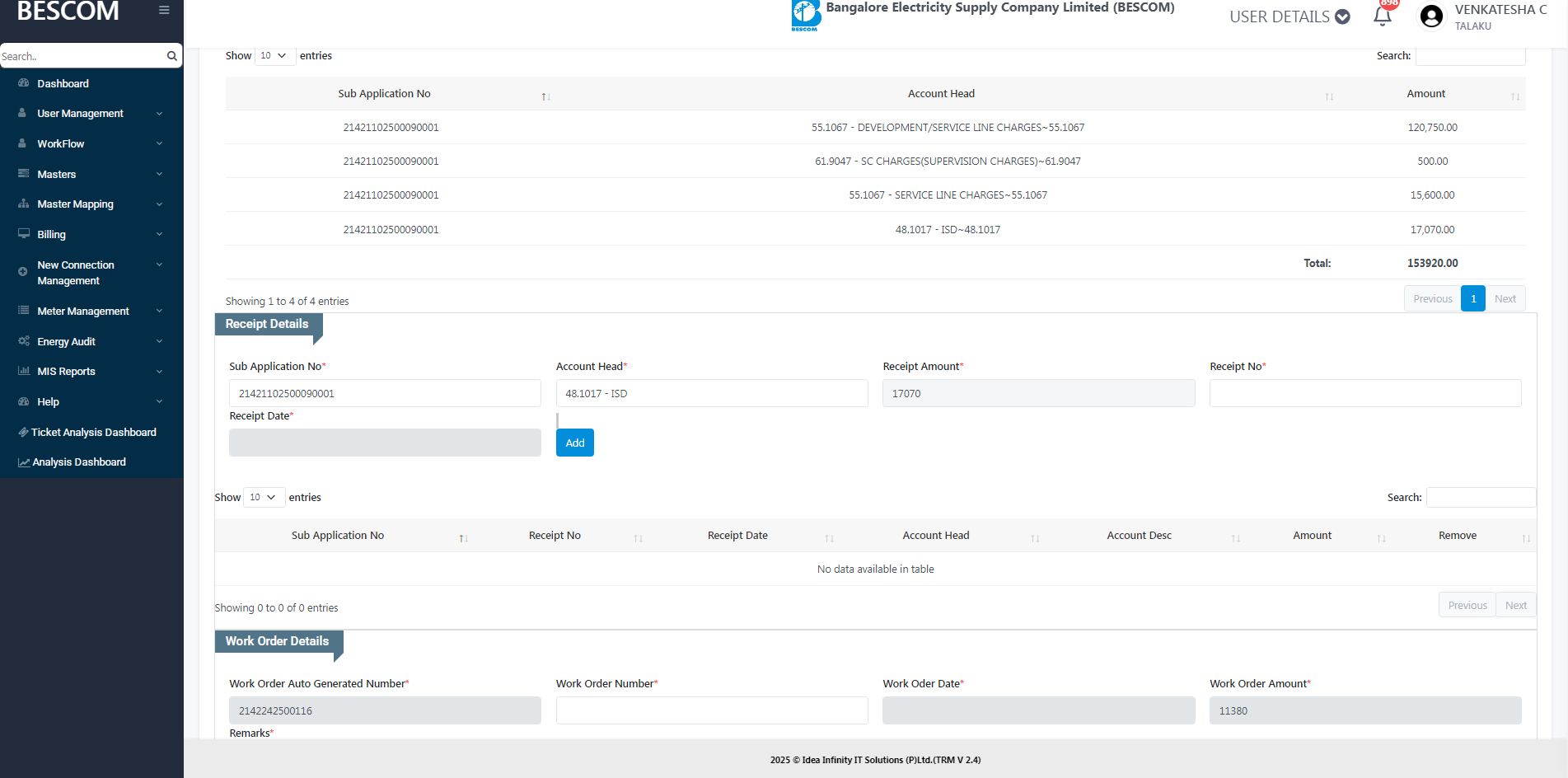Click the hamburger menu icon beside BESCOM

tap(164, 11)
